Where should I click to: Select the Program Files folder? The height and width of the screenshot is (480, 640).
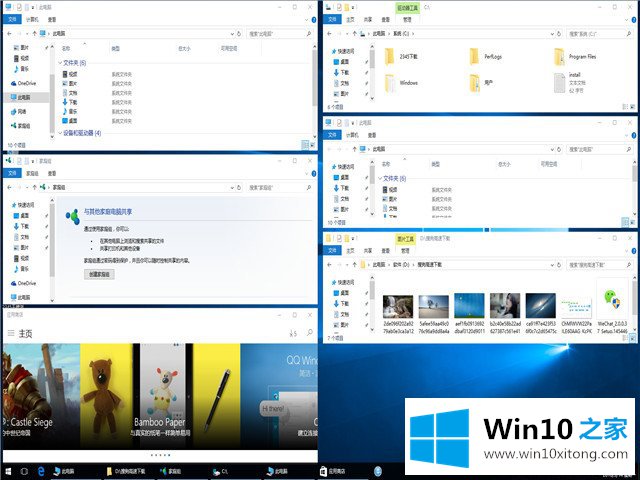pyautogui.click(x=576, y=57)
